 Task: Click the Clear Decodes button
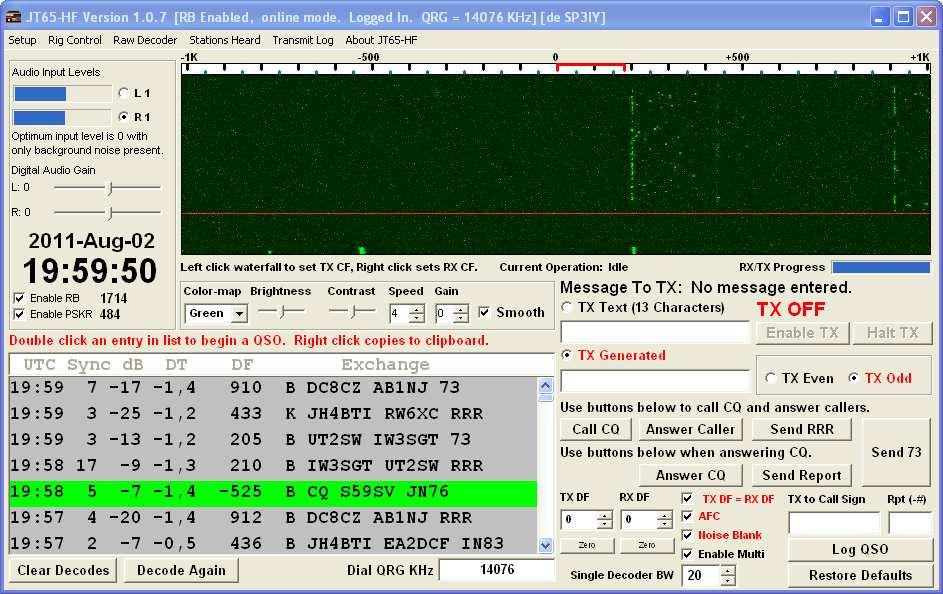point(63,570)
